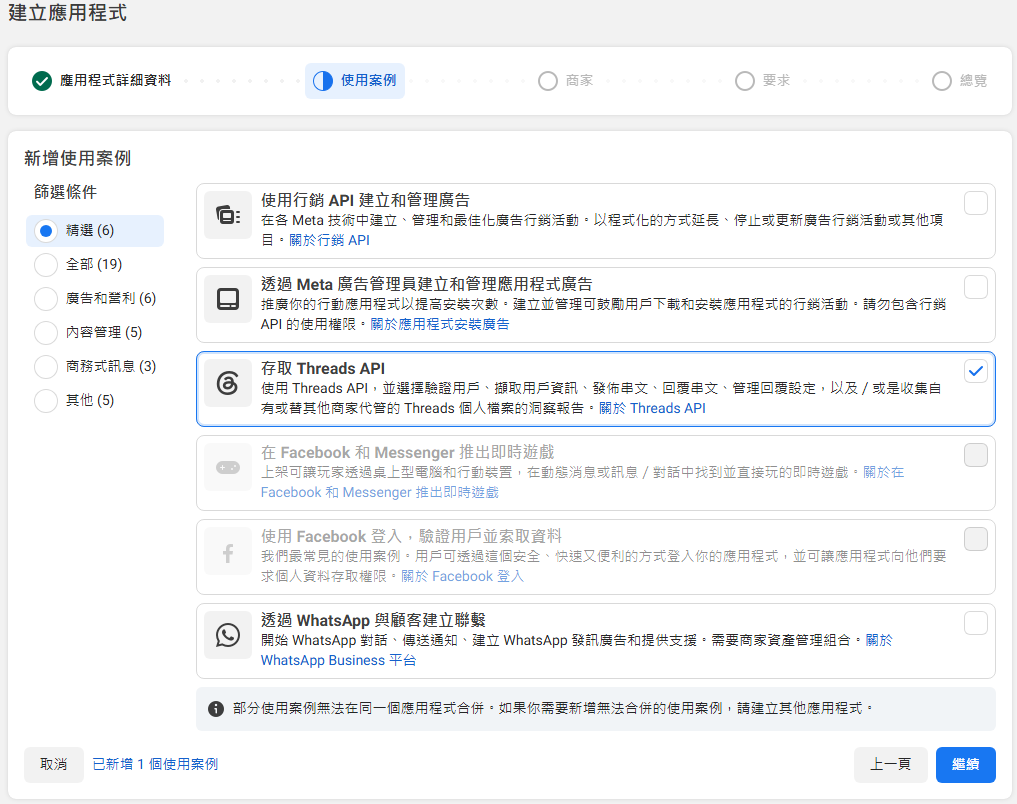Check the WhatsApp 與顧客建立聯繫 checkbox
This screenshot has height=804, width=1017.
point(975,623)
